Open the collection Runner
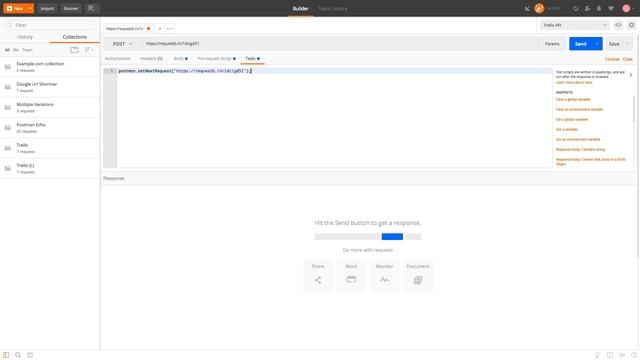Screen dimensions: 640x360 pyautogui.click(x=71, y=8)
